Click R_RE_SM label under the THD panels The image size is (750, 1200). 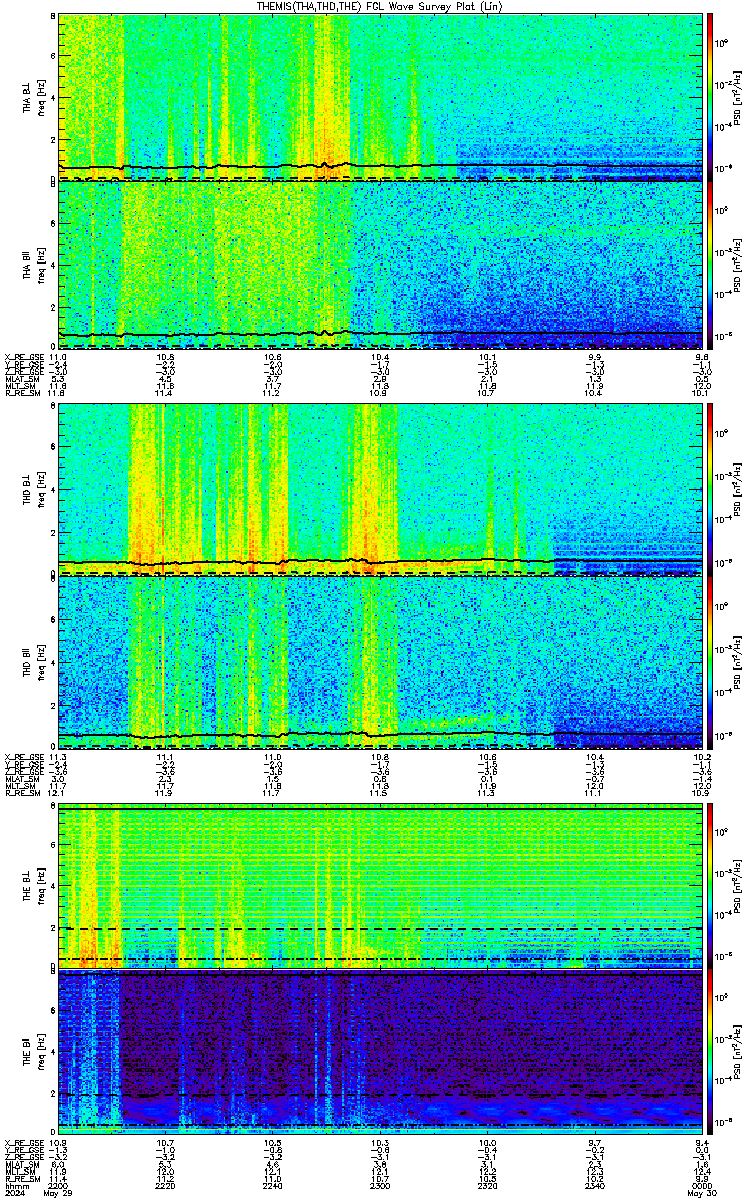21,791
